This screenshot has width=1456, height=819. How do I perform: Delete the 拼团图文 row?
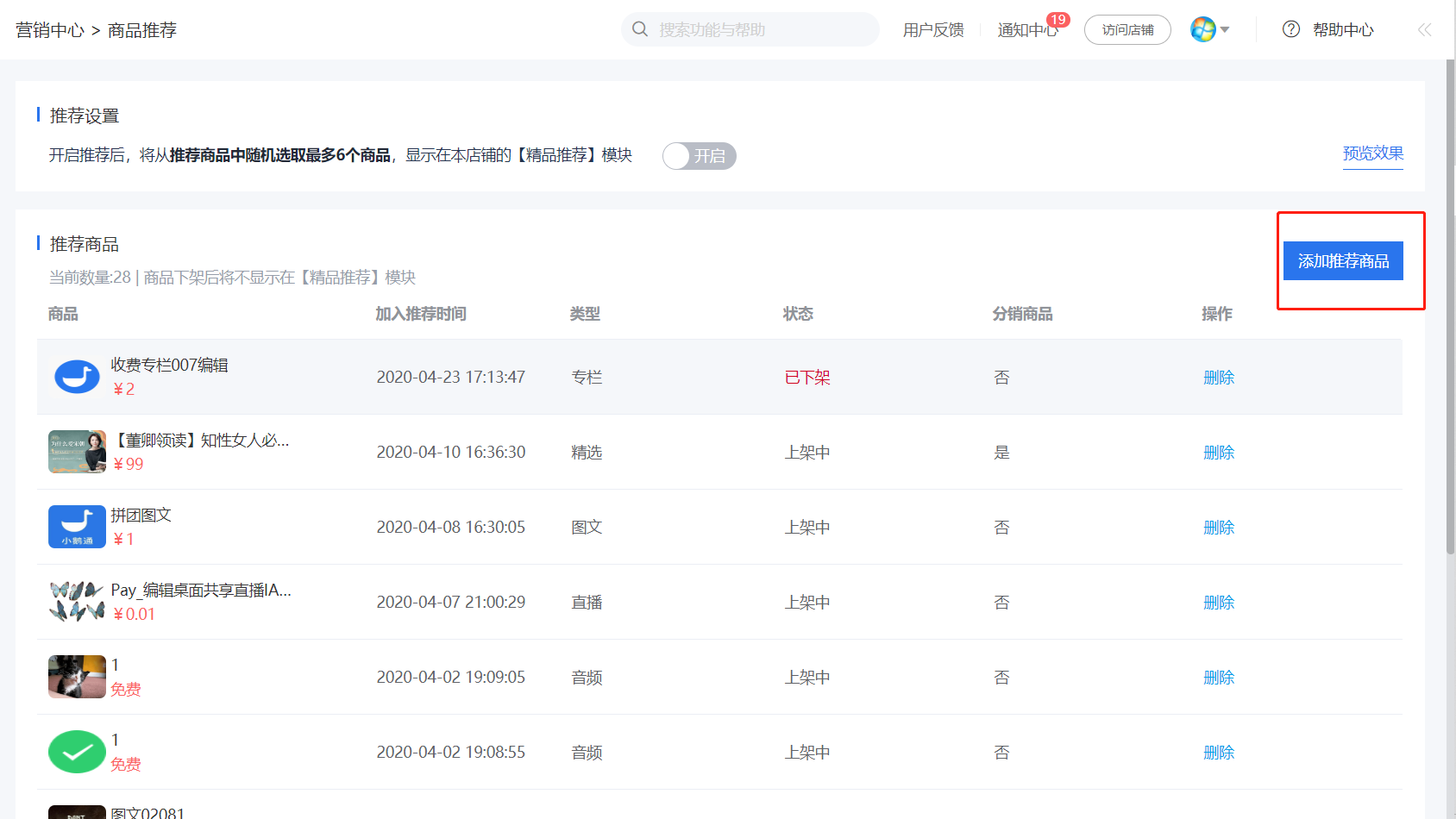tap(1219, 528)
